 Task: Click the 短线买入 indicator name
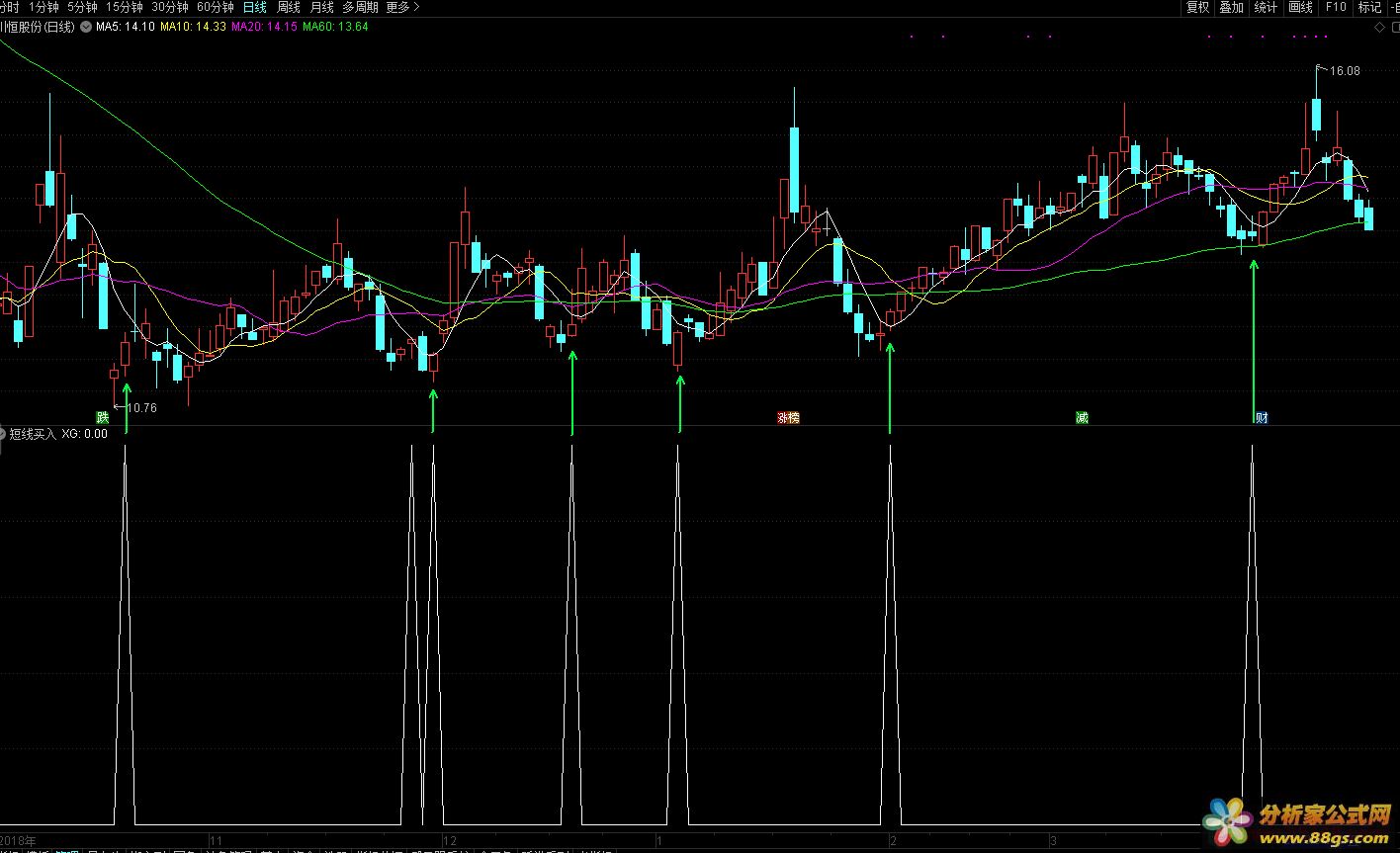(33, 433)
